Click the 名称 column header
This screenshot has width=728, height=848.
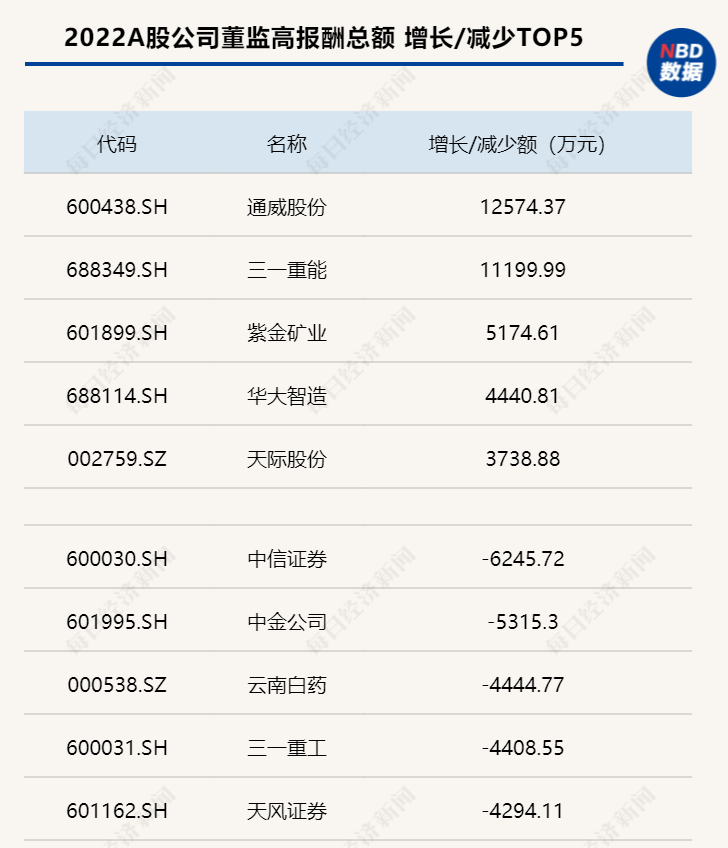coord(287,144)
